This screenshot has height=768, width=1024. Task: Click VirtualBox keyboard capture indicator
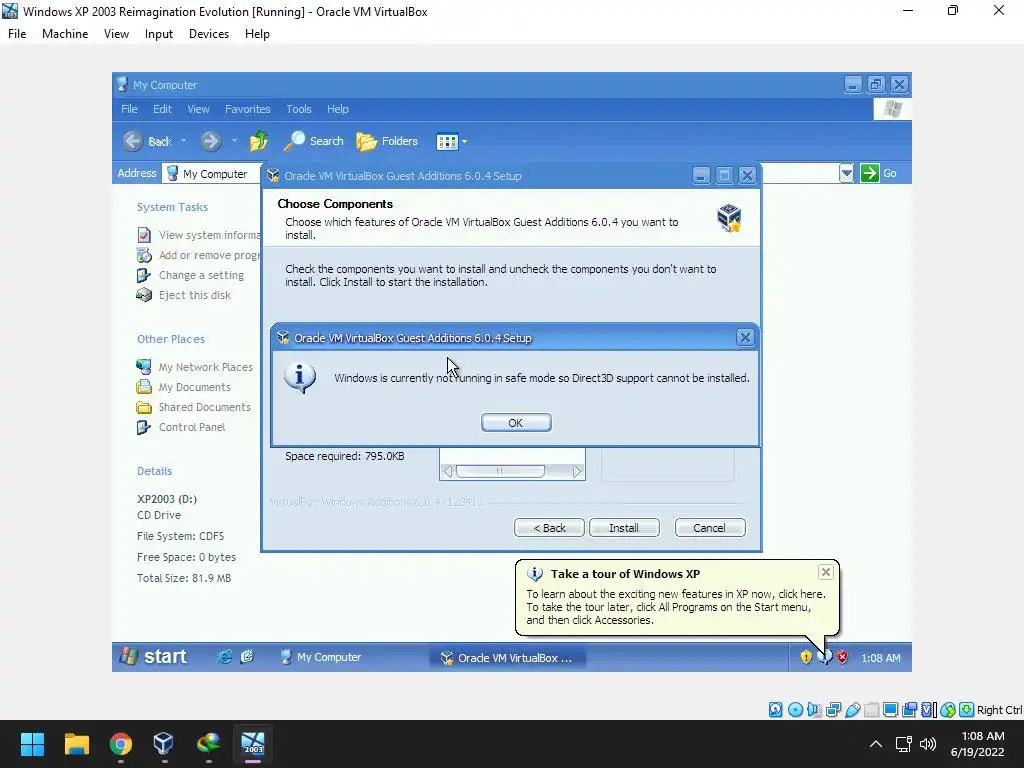click(967, 710)
